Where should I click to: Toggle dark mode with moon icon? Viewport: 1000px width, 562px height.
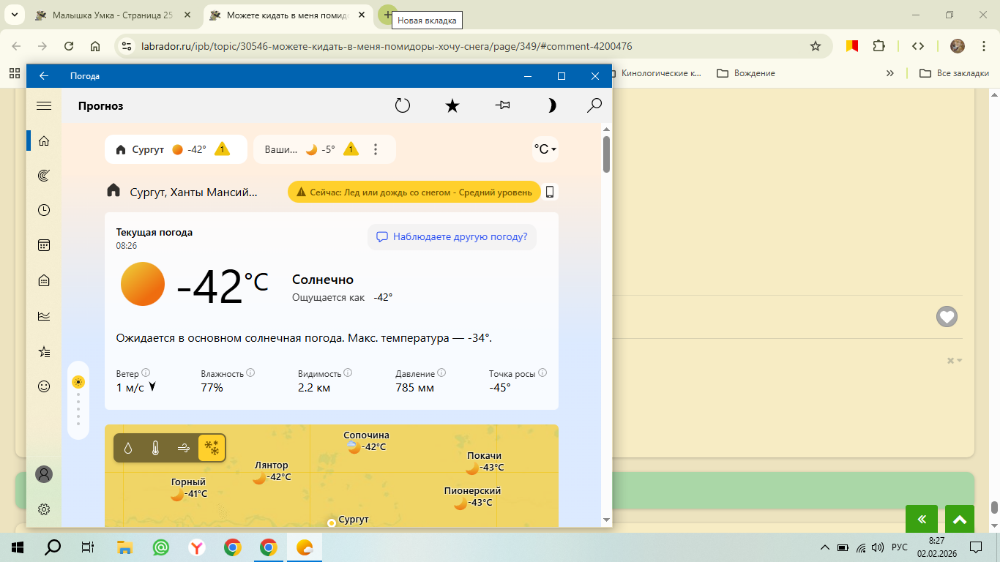pos(551,106)
